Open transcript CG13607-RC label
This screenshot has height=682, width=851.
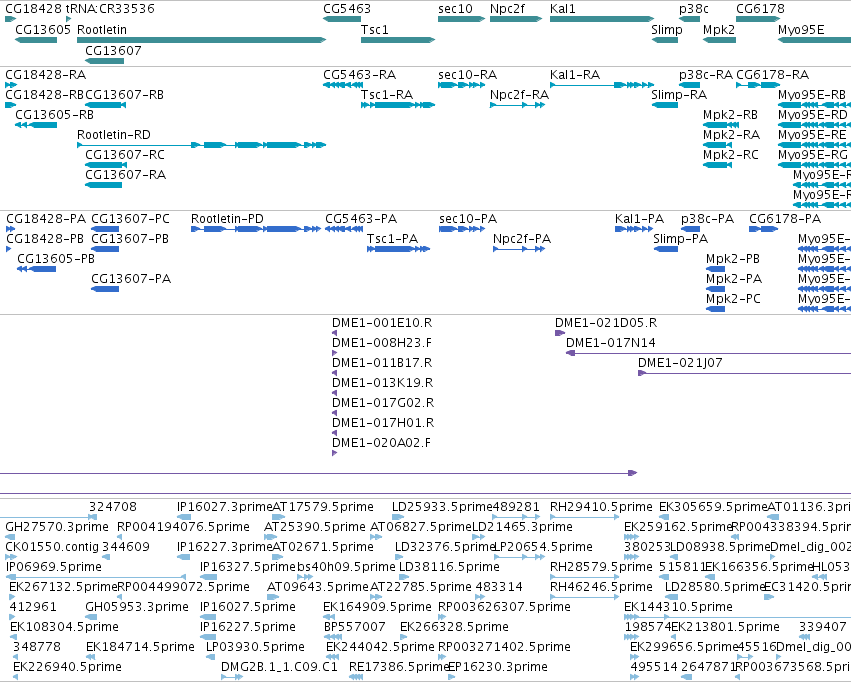124,155
